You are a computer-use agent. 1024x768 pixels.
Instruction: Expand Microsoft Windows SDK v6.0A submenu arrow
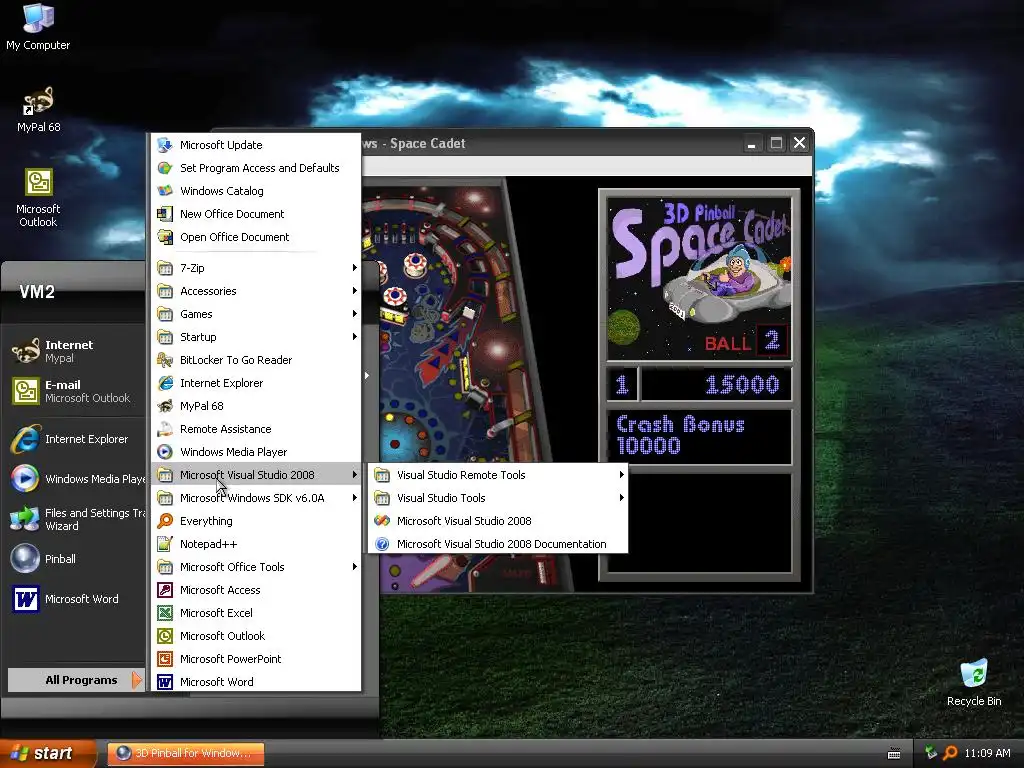tap(355, 498)
